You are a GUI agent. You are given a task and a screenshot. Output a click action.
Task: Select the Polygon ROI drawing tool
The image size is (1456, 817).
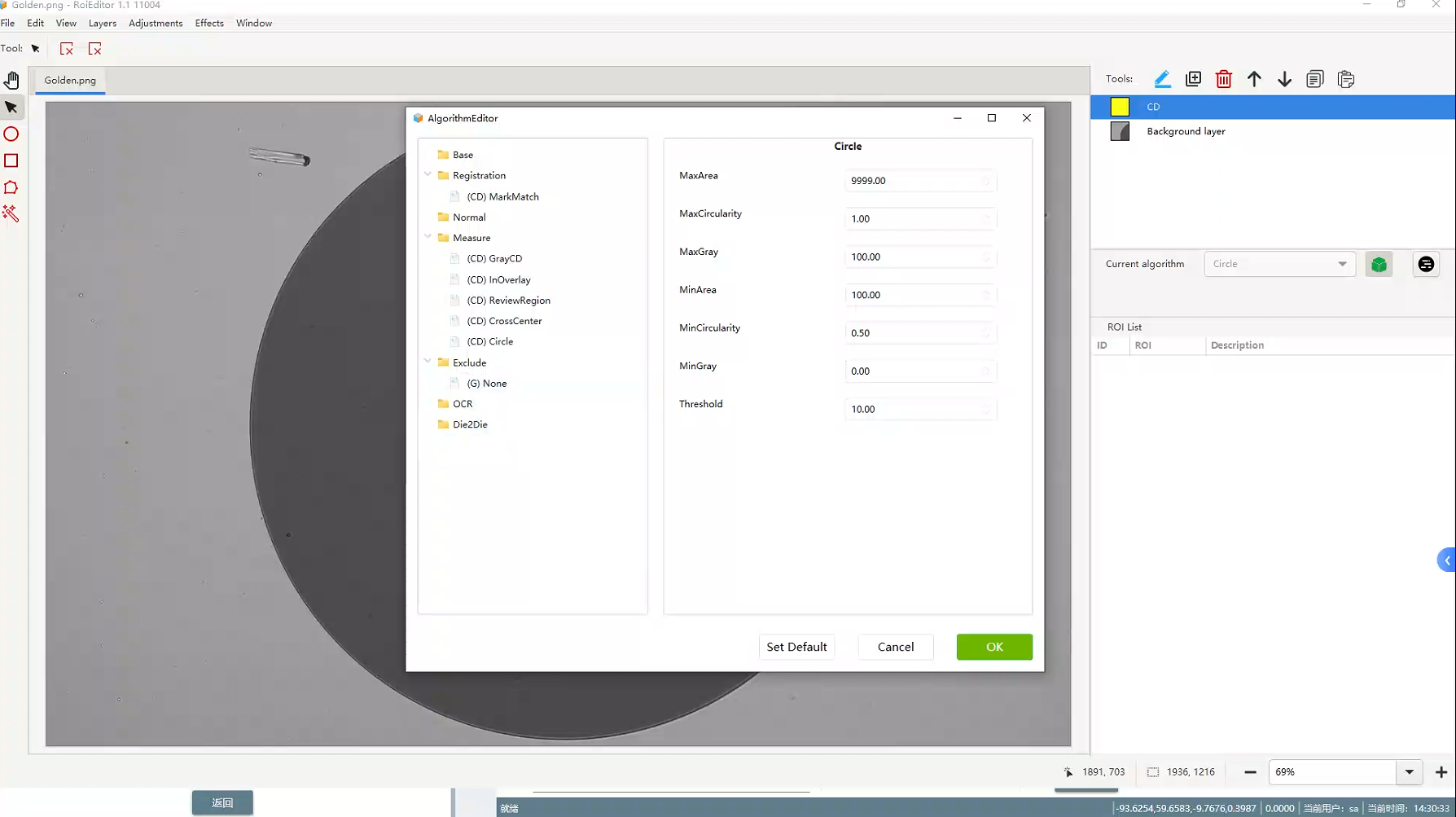tap(11, 187)
